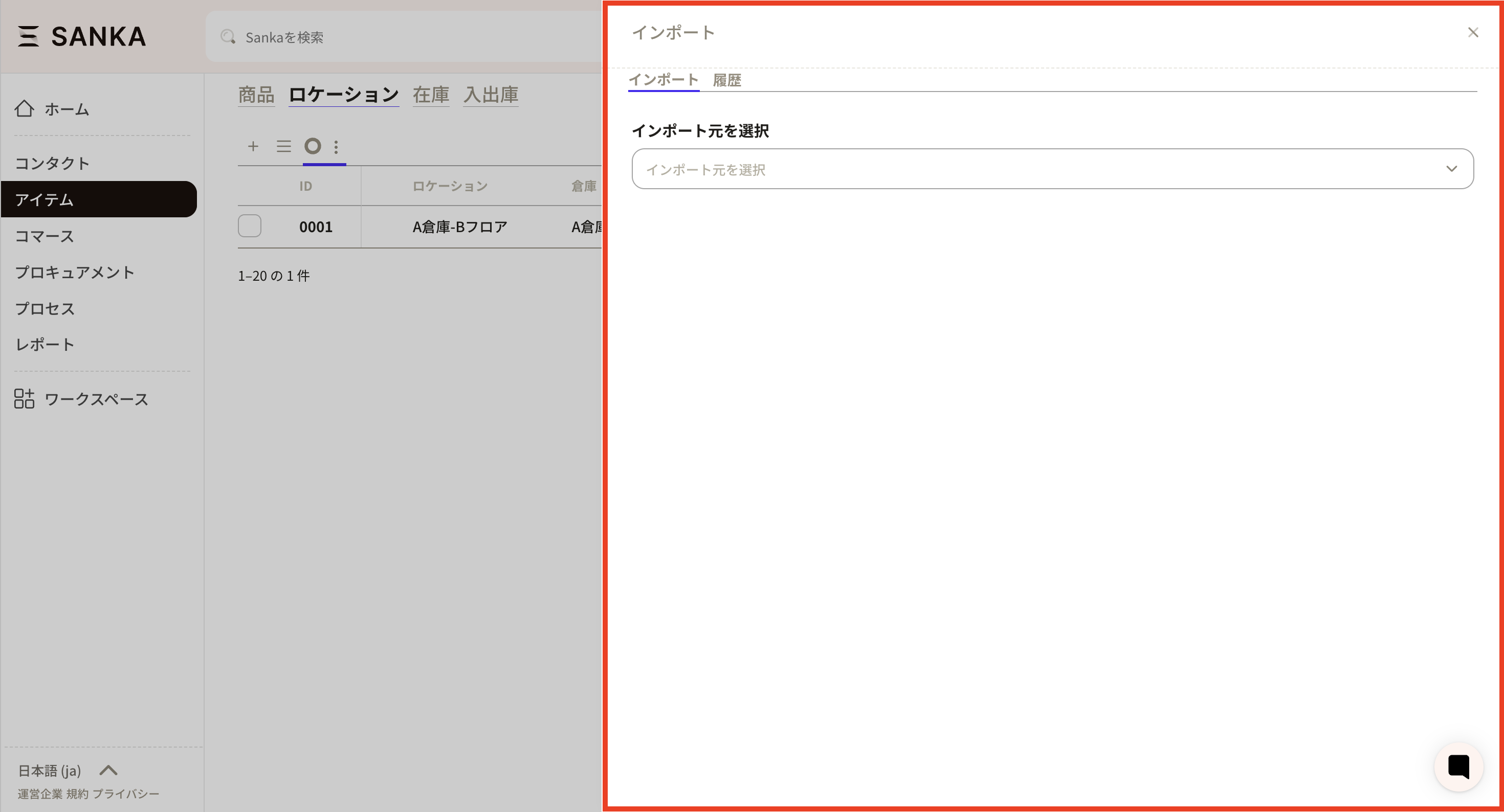
Task: Open コンタクト in the sidebar
Action: 53,163
